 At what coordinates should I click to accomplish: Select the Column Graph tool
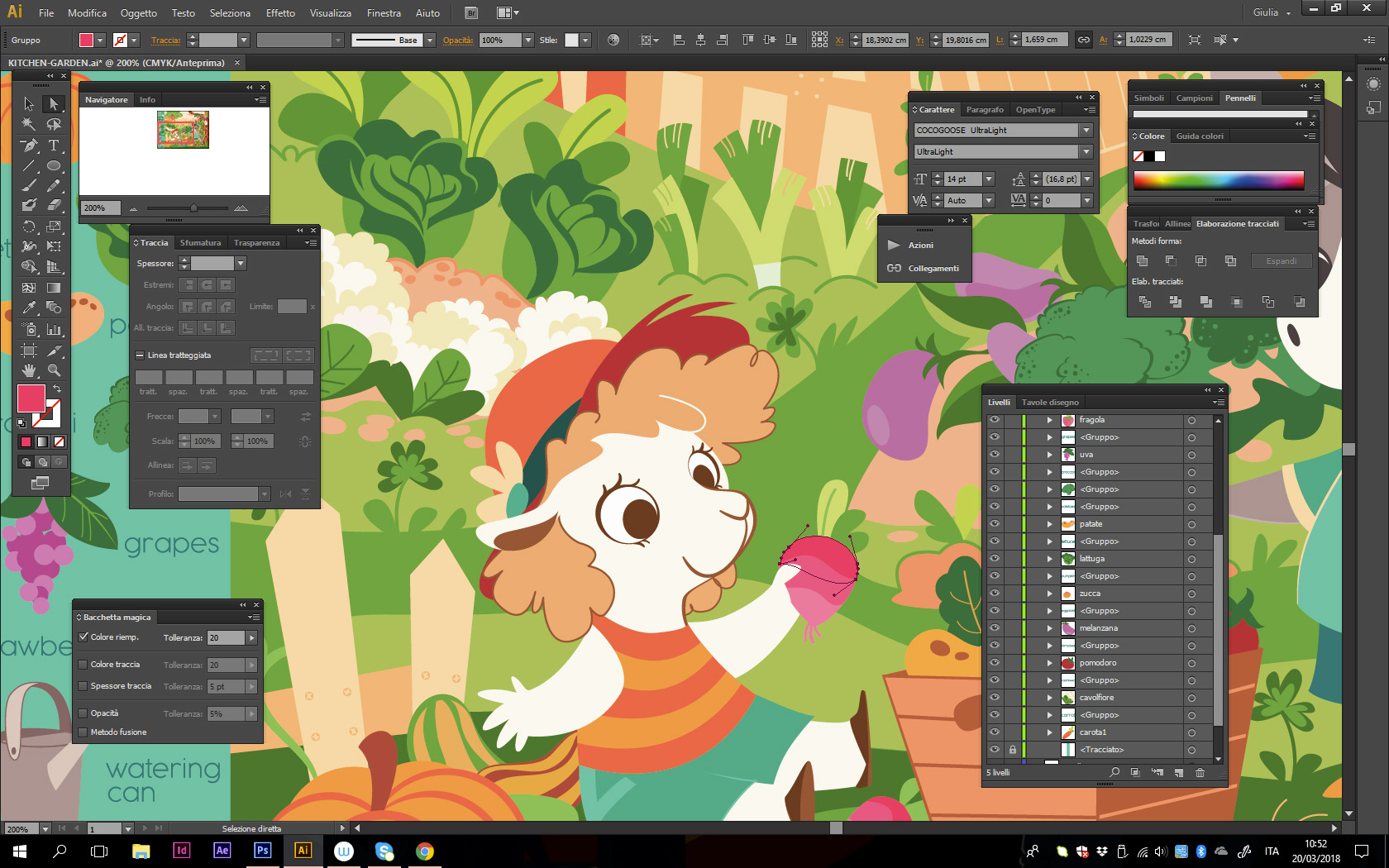(x=54, y=329)
